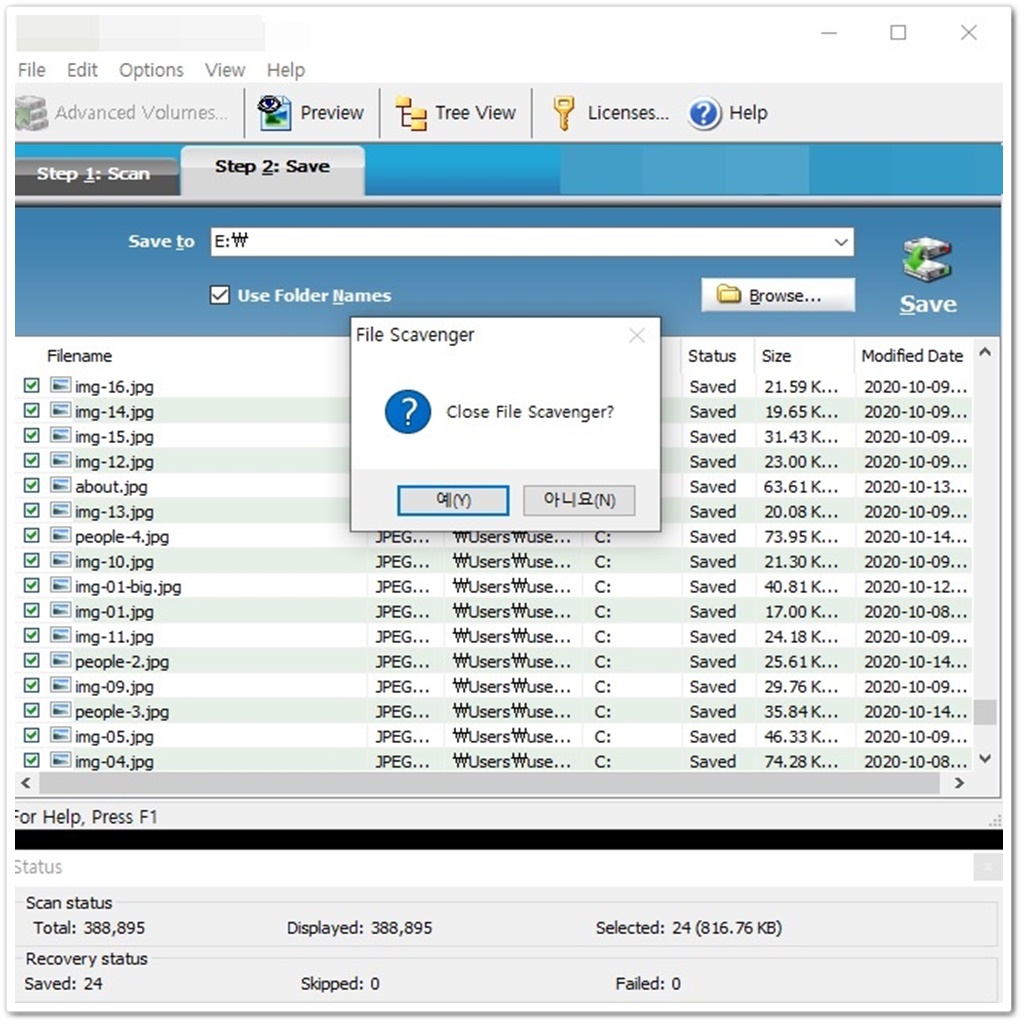Sort by Modified Date column header
This screenshot has height=1024, width=1024.
912,356
